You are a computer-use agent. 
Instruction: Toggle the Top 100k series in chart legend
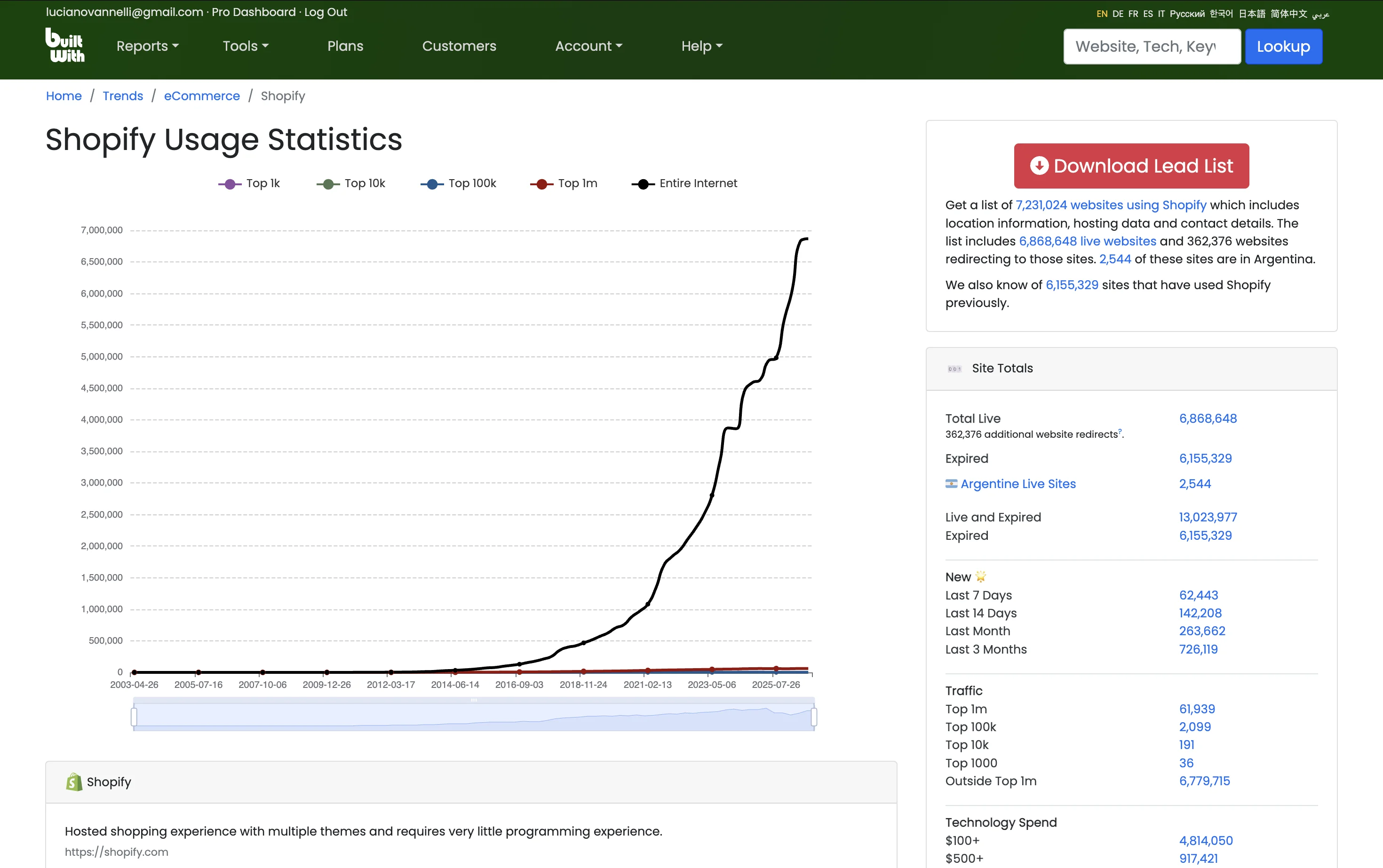[x=458, y=184]
